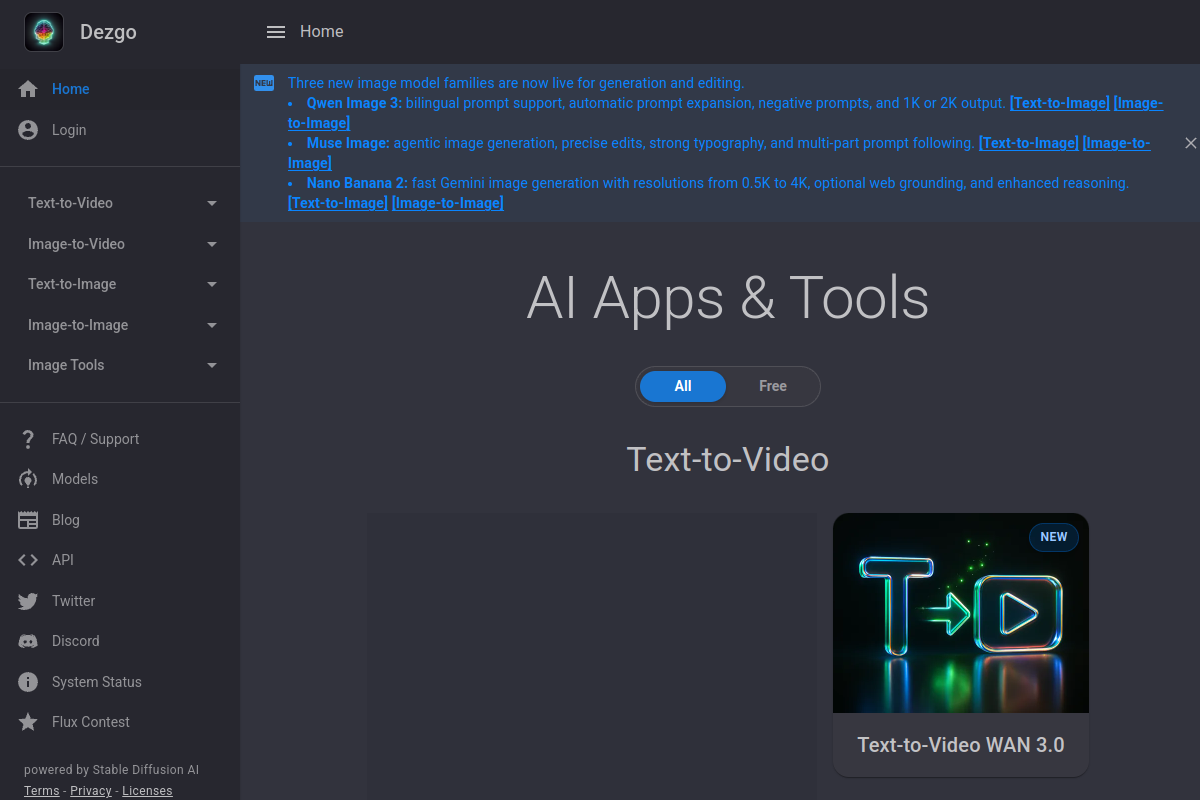
Task: Select the All filter toggle
Action: pyautogui.click(x=683, y=386)
